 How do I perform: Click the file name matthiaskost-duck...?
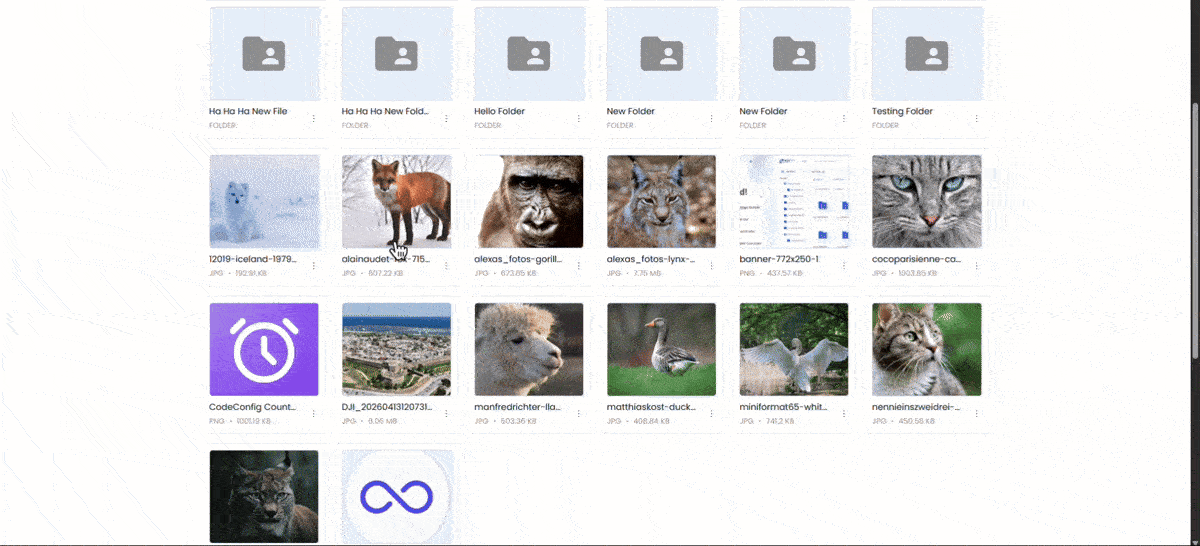[651, 407]
